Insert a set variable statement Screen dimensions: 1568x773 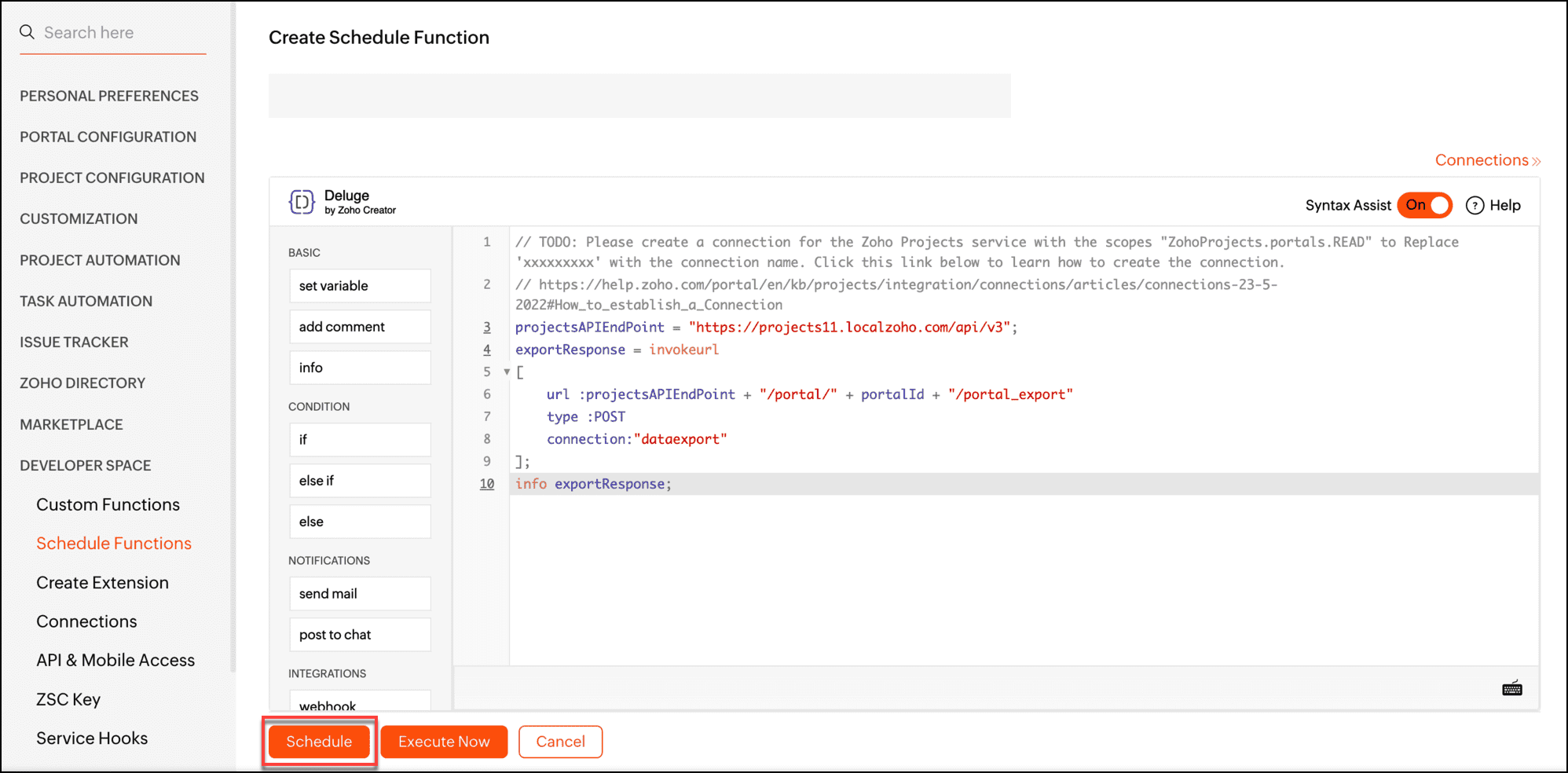coord(359,286)
